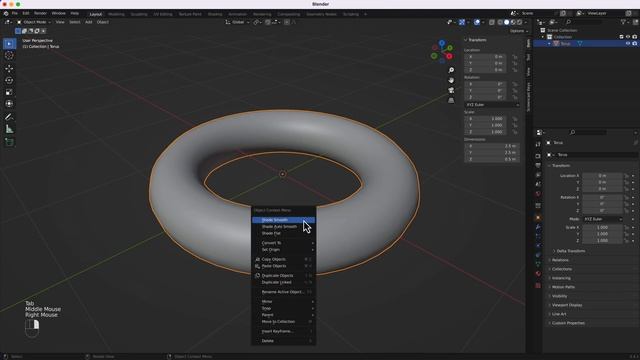640x360 pixels.
Task: Open the Outliner filter funnel icon
Action: click(623, 22)
